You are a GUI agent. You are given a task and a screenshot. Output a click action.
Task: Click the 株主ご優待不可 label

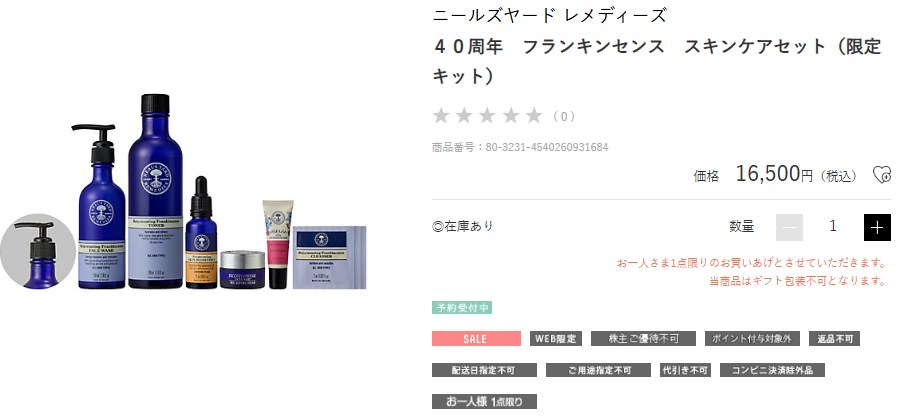pyautogui.click(x=643, y=339)
